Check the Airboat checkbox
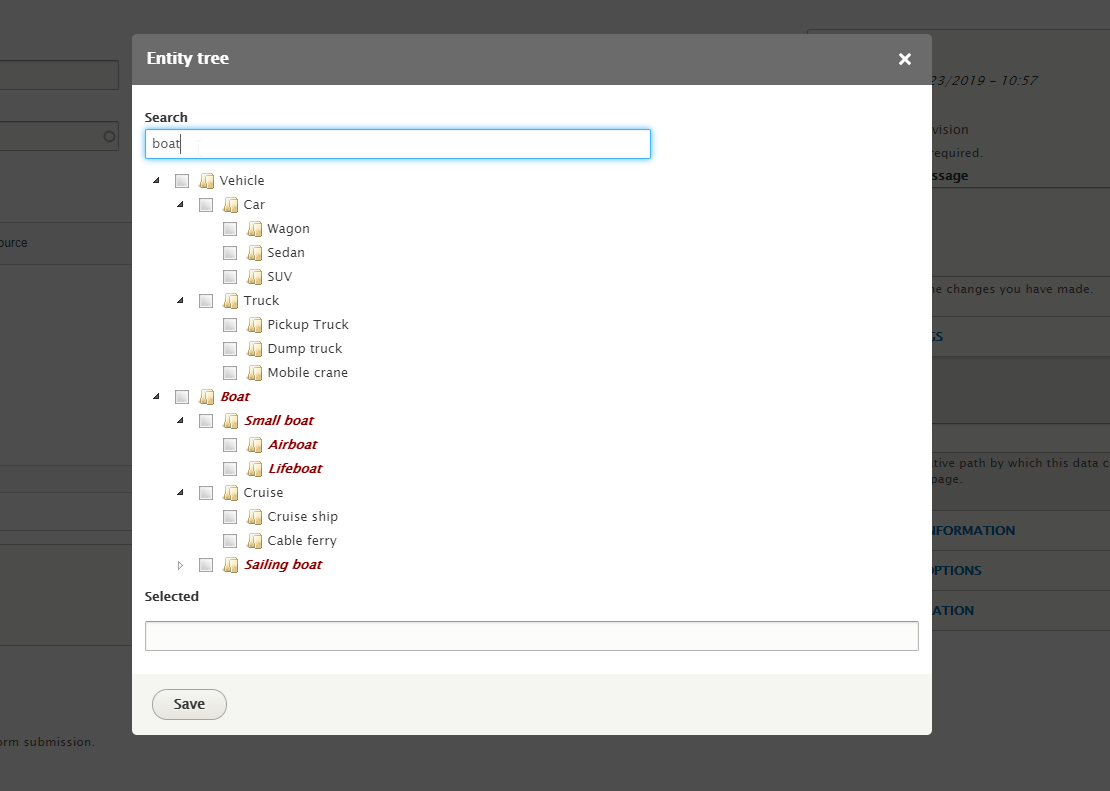This screenshot has width=1110, height=791. (230, 445)
